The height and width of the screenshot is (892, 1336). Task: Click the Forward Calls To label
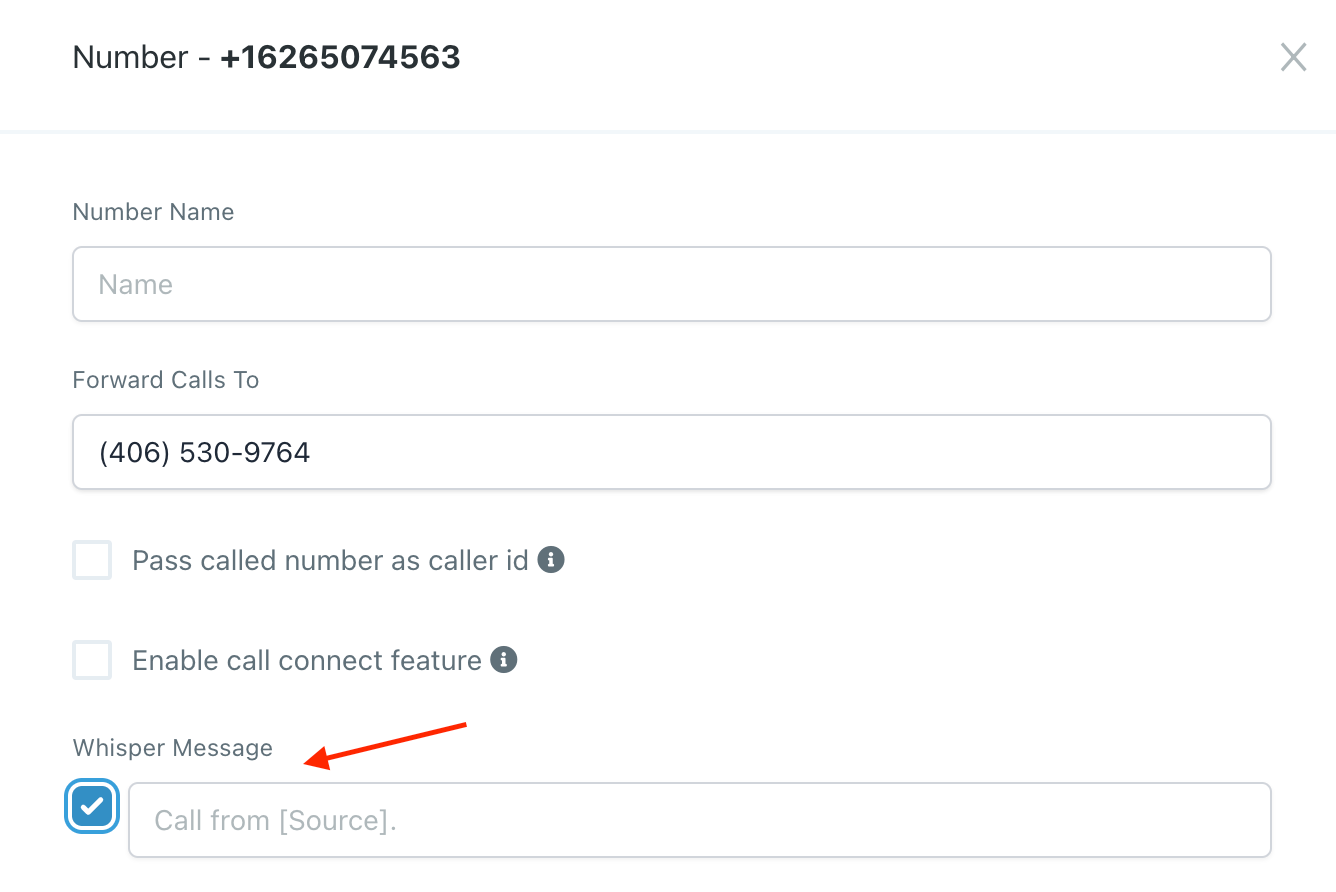click(166, 380)
